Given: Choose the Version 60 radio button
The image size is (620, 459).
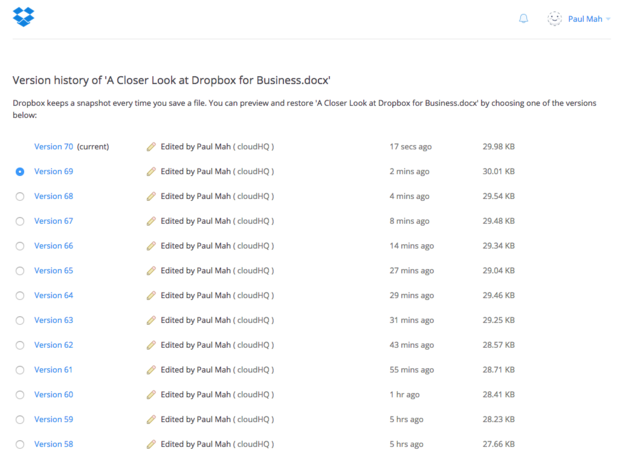Looking at the screenshot, I should point(20,395).
